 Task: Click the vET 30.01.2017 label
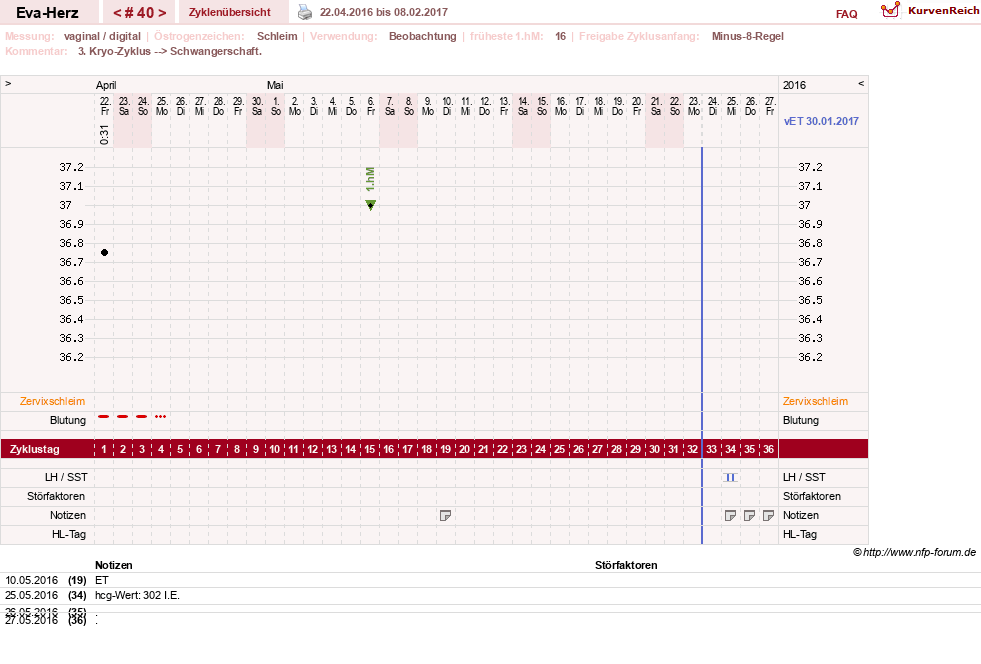click(821, 121)
